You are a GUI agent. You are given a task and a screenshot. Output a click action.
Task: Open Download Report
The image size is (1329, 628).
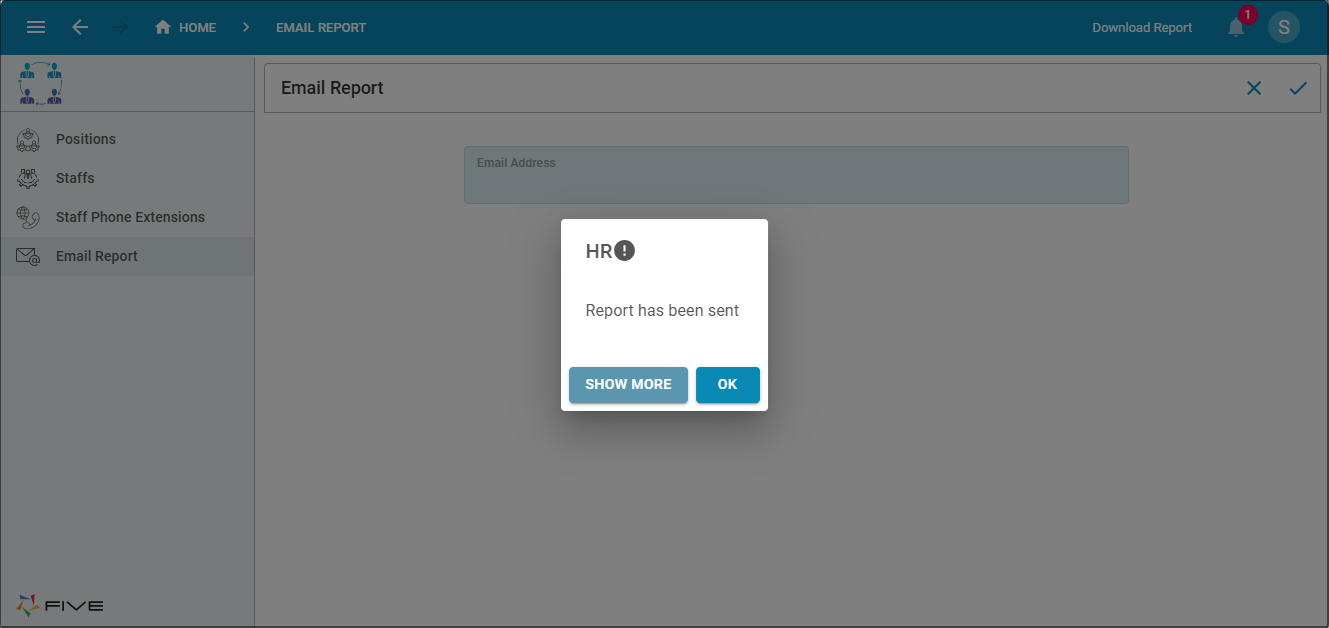point(1141,27)
